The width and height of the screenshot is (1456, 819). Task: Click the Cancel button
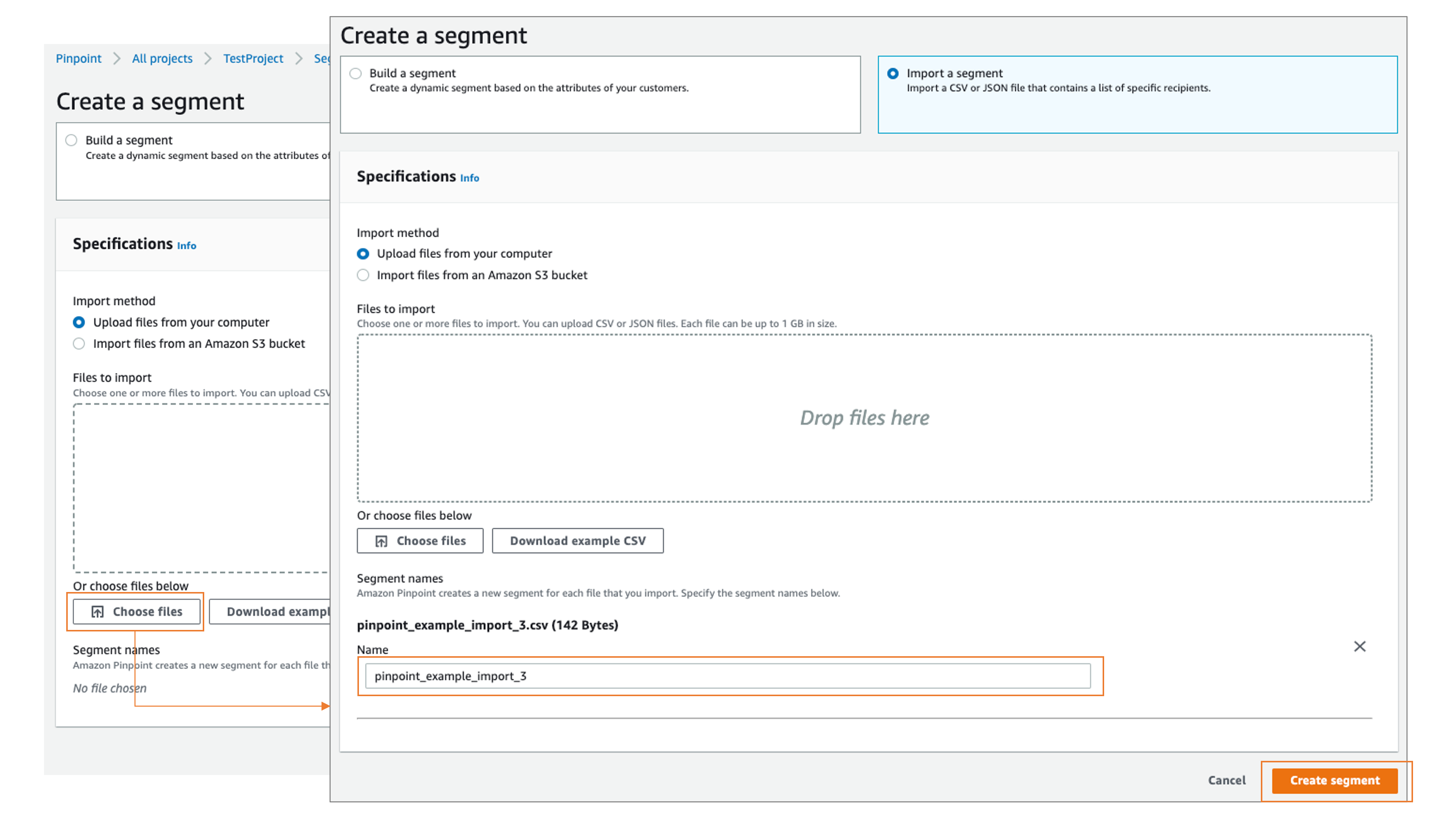pyautogui.click(x=1226, y=780)
